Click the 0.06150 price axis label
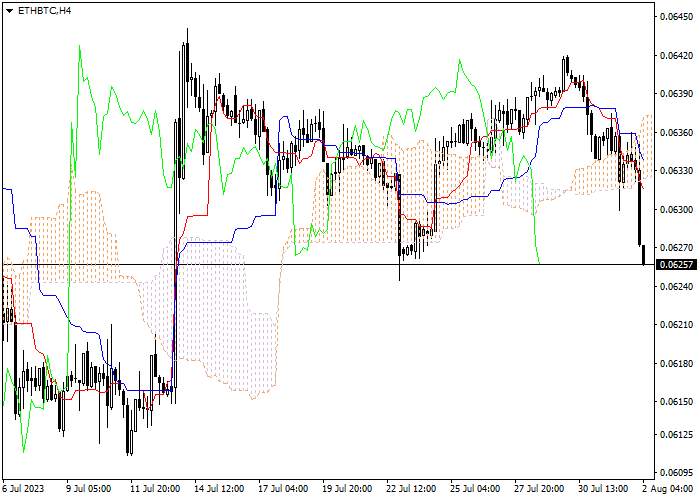This screenshot has width=700, height=500. (x=677, y=402)
